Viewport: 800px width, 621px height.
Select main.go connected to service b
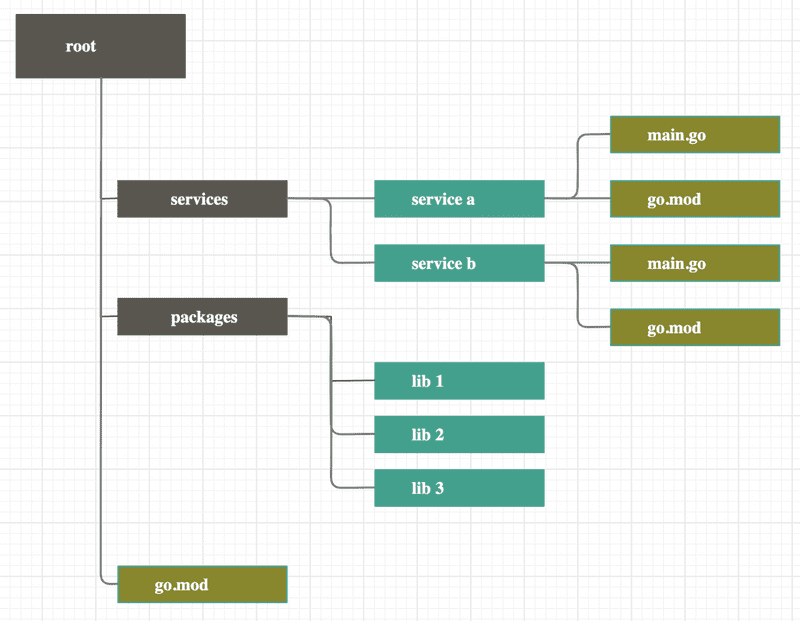pyautogui.click(x=695, y=263)
